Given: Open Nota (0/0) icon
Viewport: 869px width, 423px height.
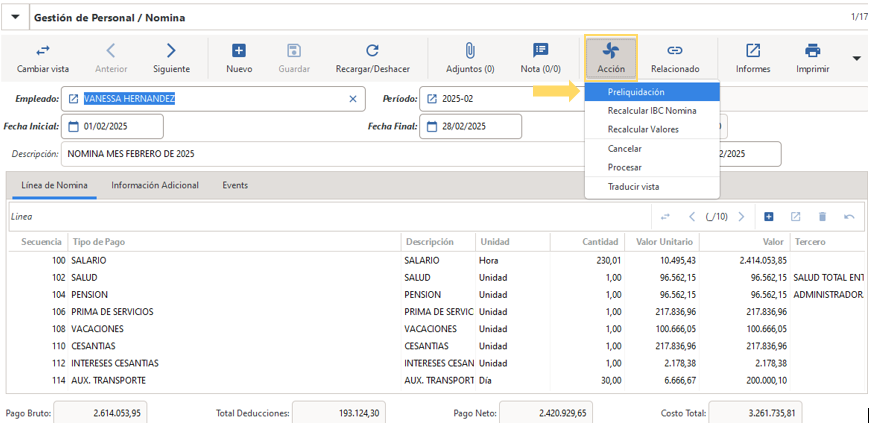Looking at the screenshot, I should click(540, 51).
